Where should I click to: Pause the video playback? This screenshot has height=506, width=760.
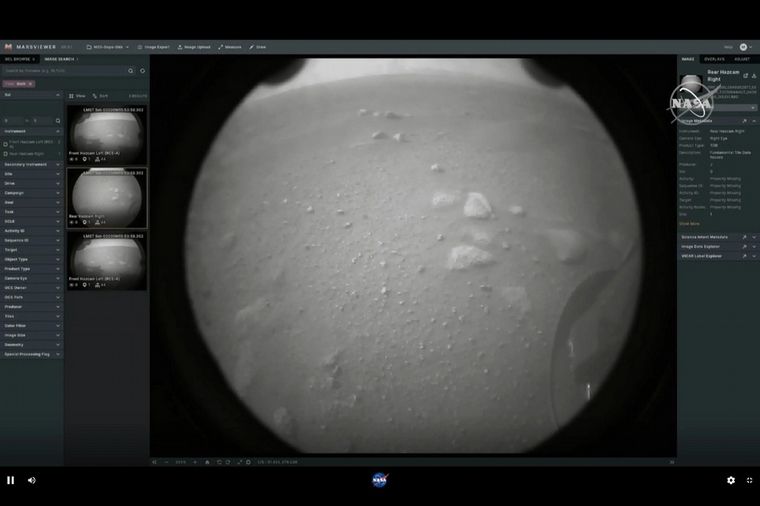11,480
